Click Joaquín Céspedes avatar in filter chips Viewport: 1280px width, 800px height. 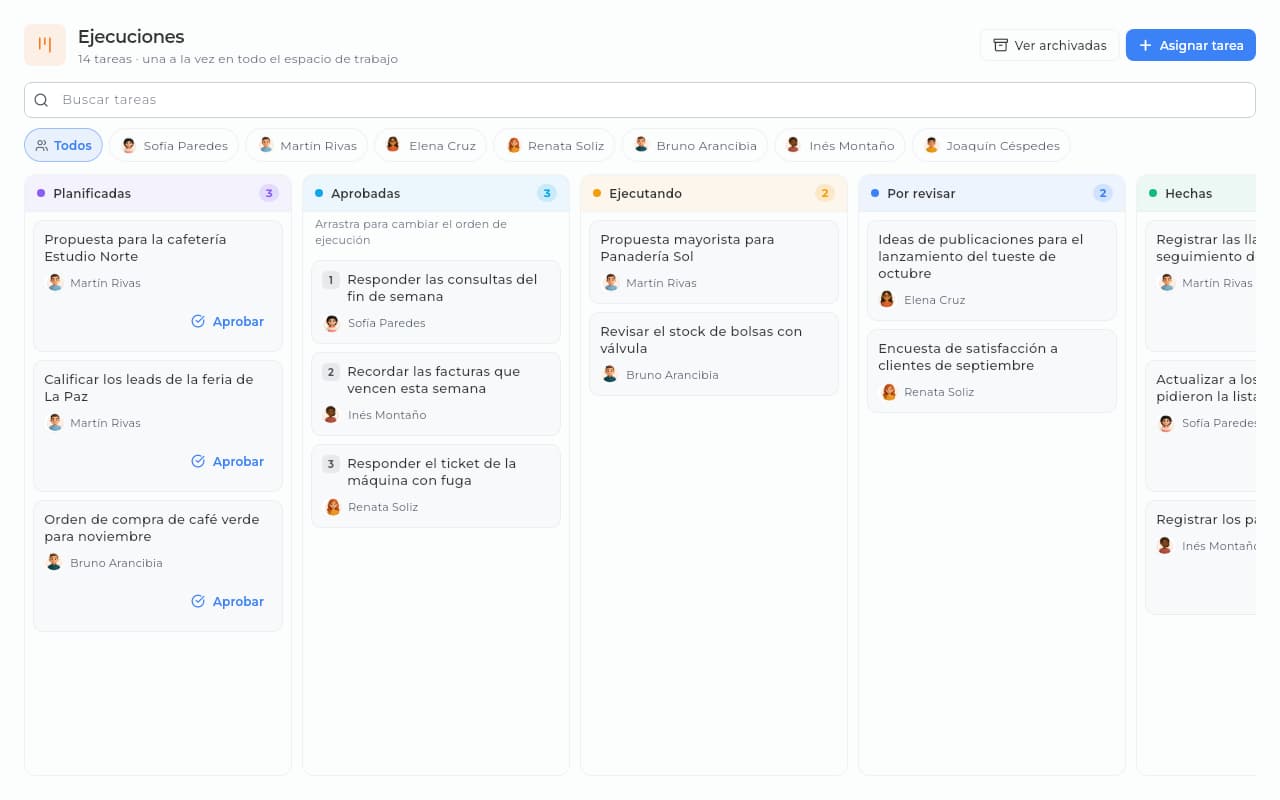point(931,145)
